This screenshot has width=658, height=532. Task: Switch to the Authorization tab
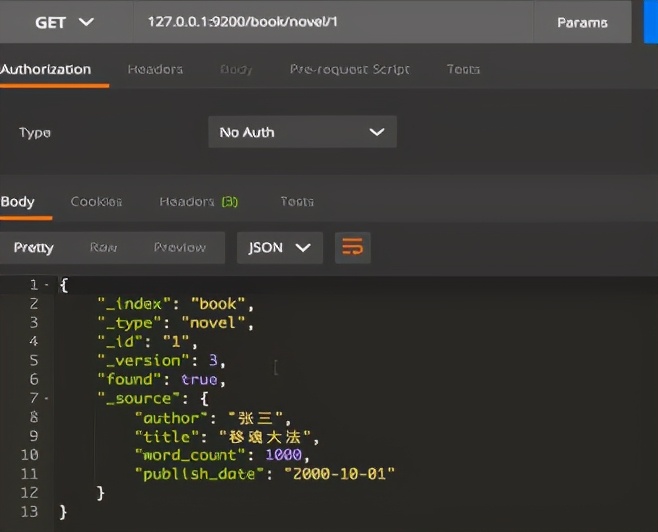46,69
